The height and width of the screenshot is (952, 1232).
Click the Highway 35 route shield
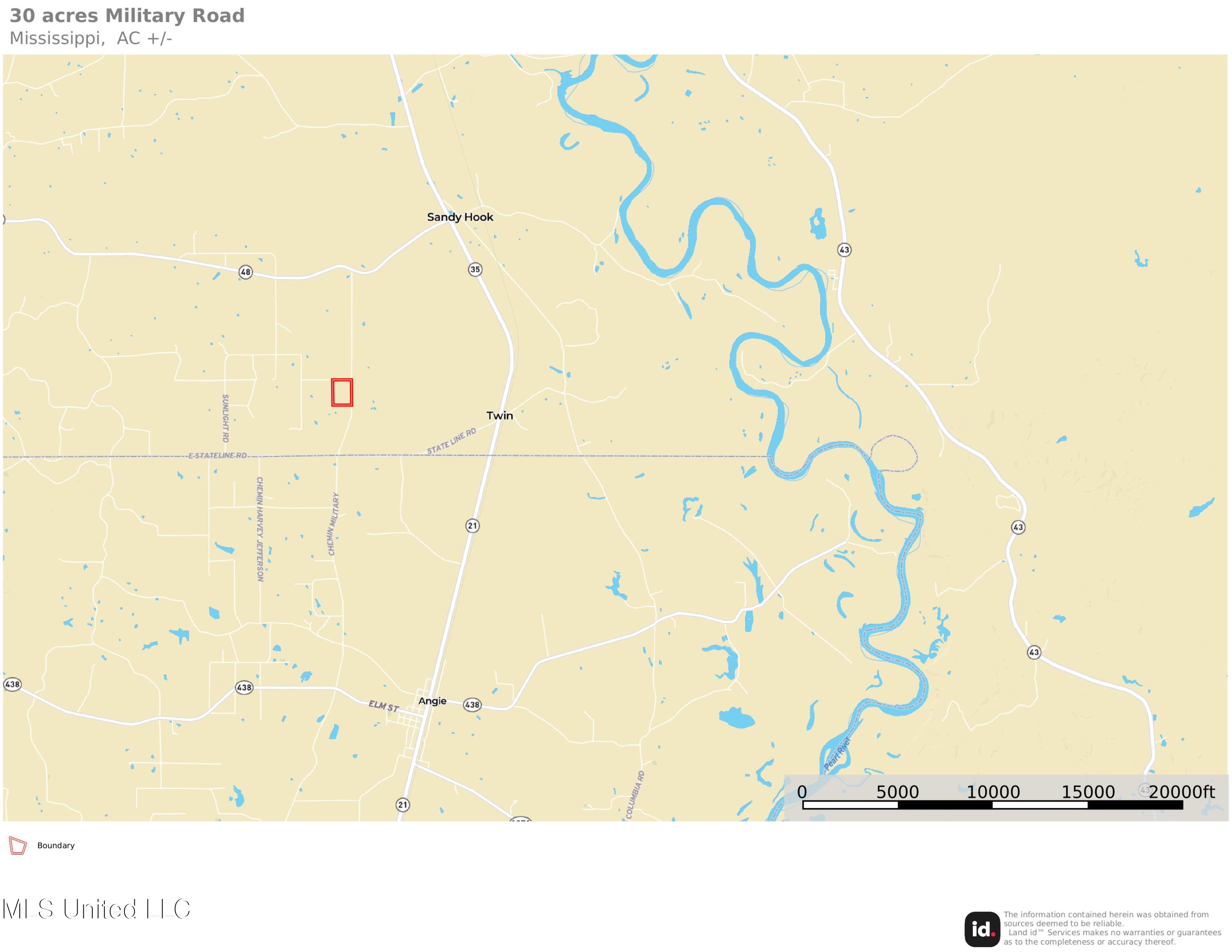[x=475, y=269]
